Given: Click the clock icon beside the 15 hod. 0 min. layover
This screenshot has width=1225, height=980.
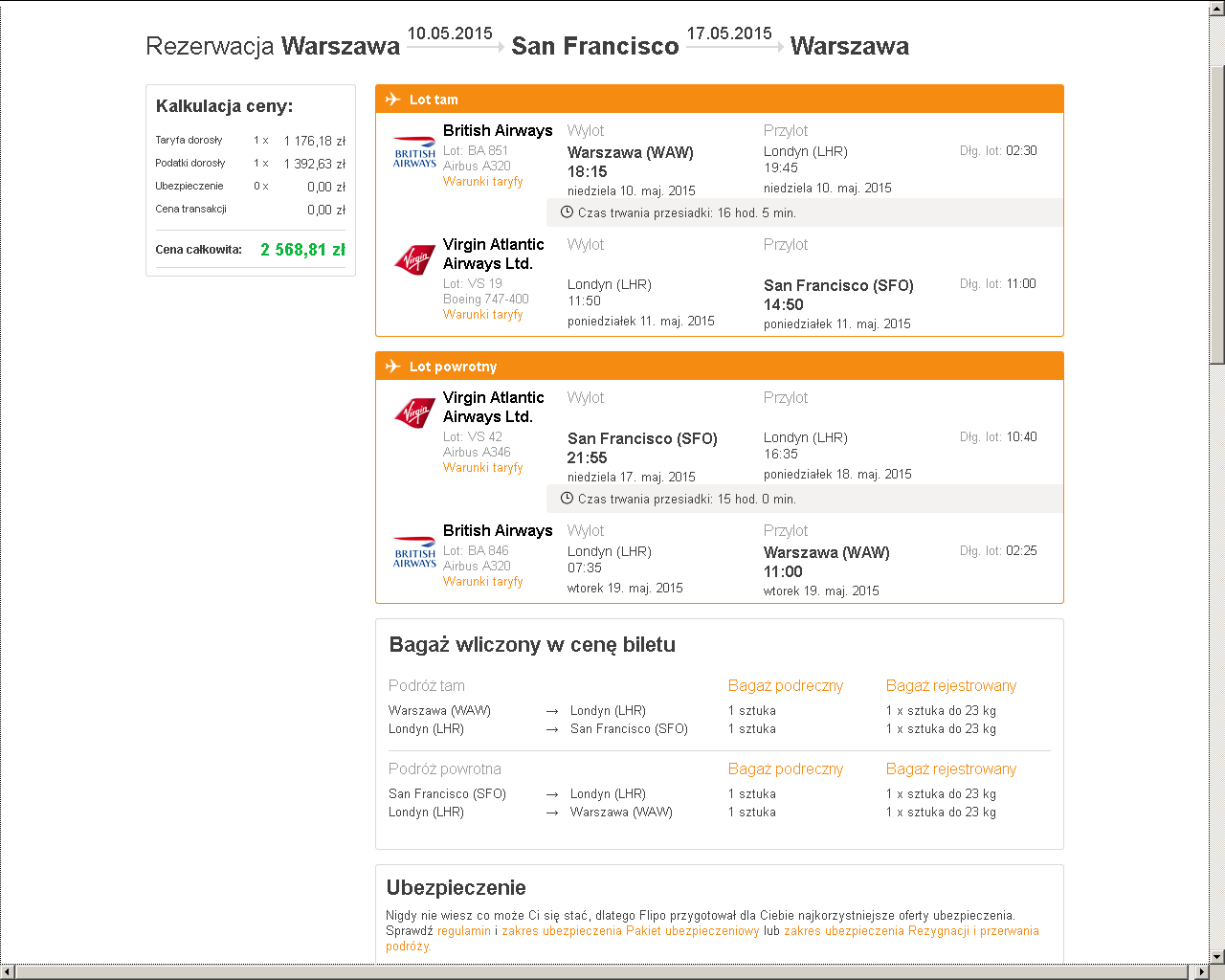Looking at the screenshot, I should coord(567,498).
